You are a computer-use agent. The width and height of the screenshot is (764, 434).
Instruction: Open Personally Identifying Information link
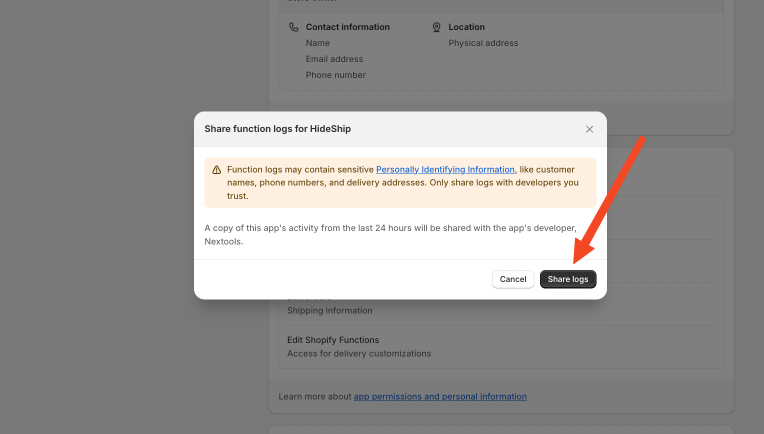[445, 170]
